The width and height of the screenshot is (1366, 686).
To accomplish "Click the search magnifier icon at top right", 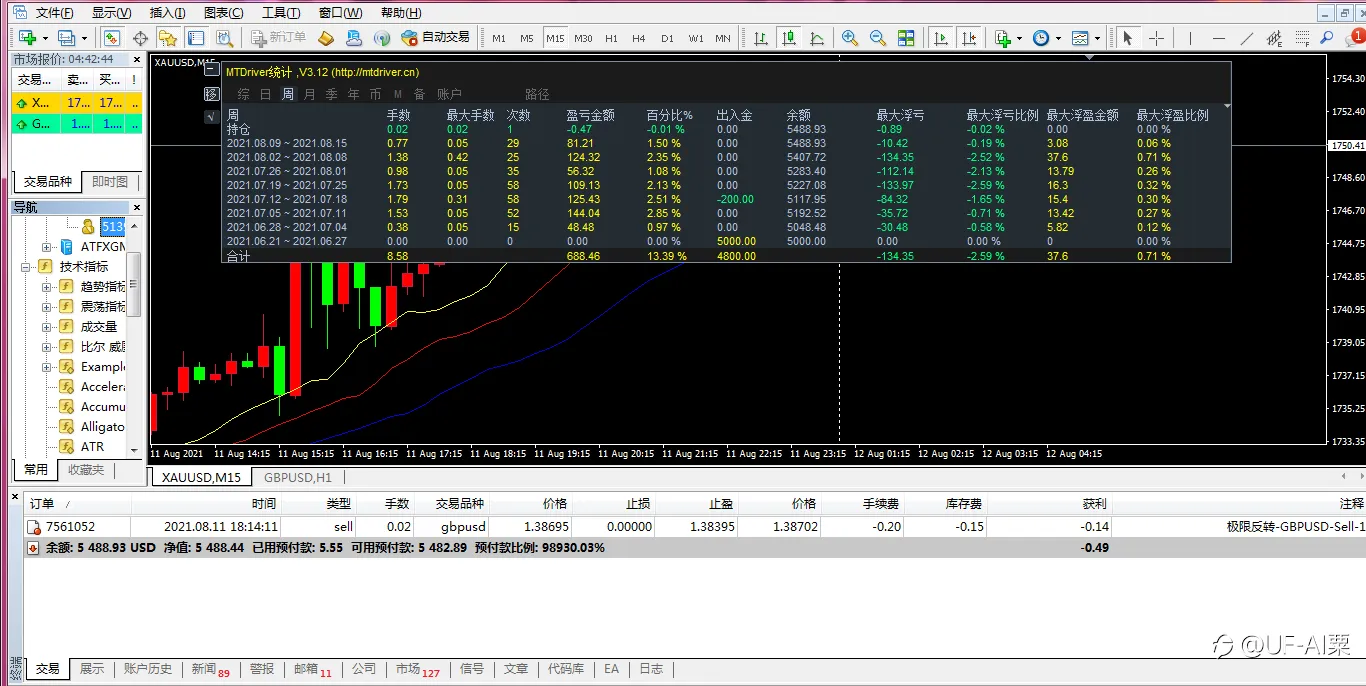I will tap(1327, 38).
